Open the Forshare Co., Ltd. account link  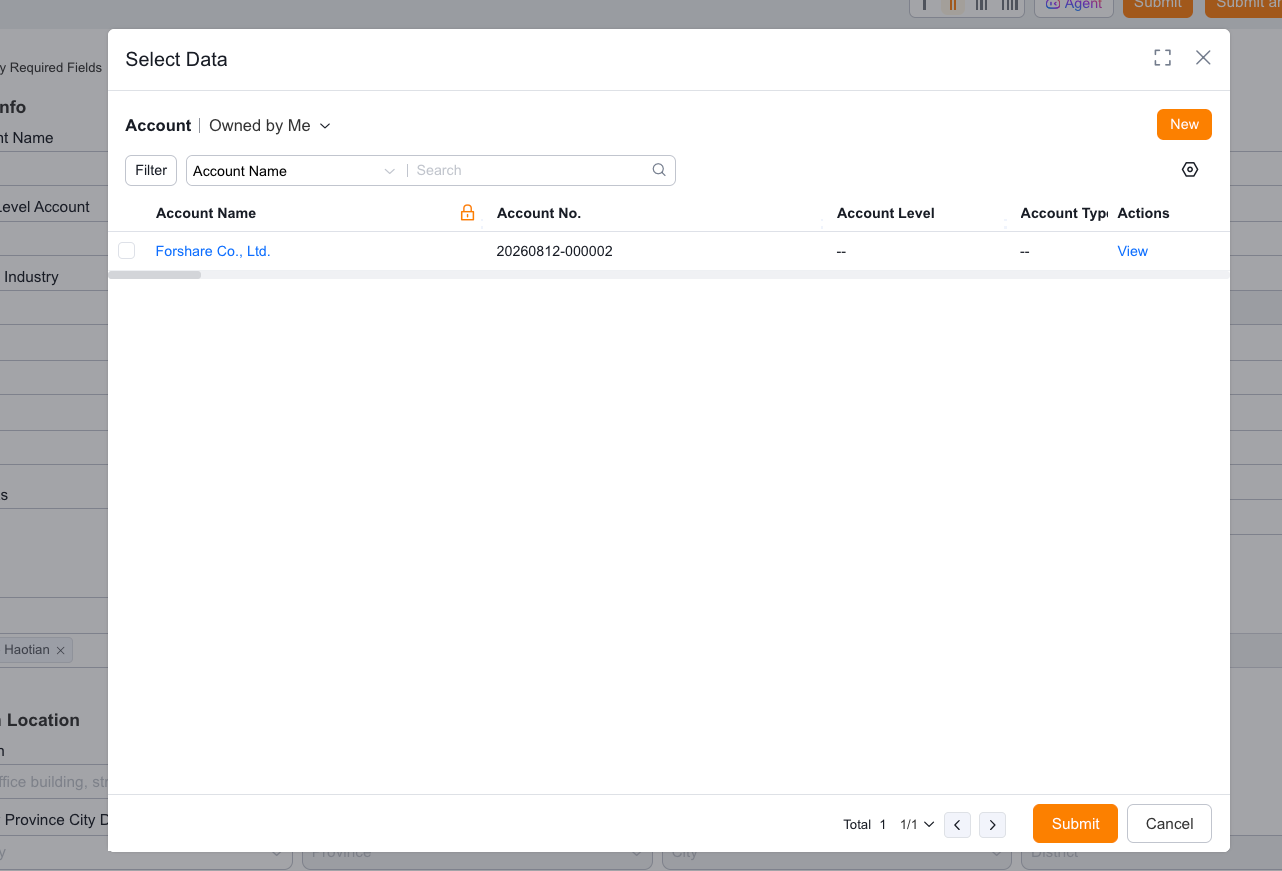tap(213, 251)
